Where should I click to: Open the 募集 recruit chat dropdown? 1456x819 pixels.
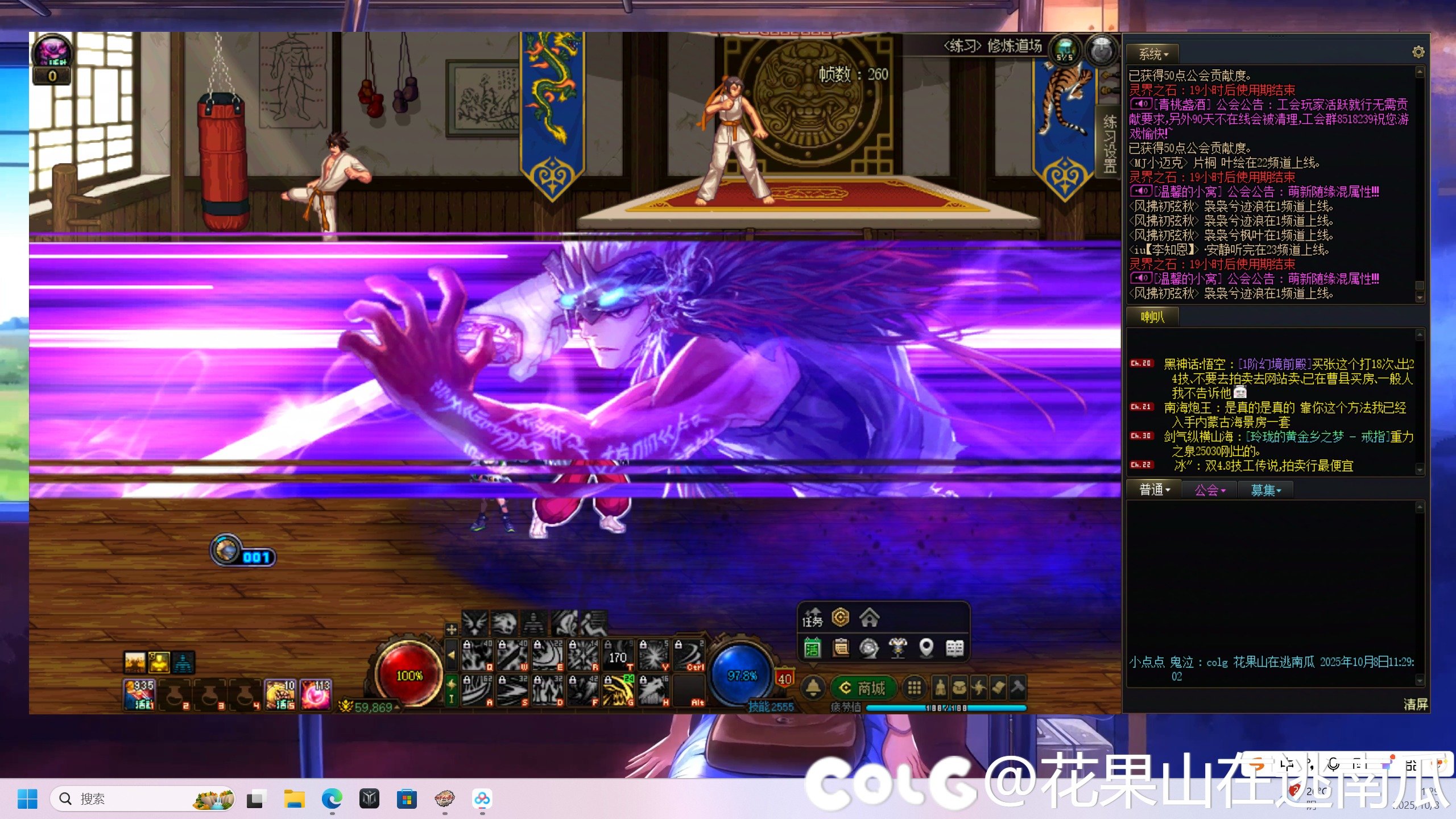pos(1265,490)
